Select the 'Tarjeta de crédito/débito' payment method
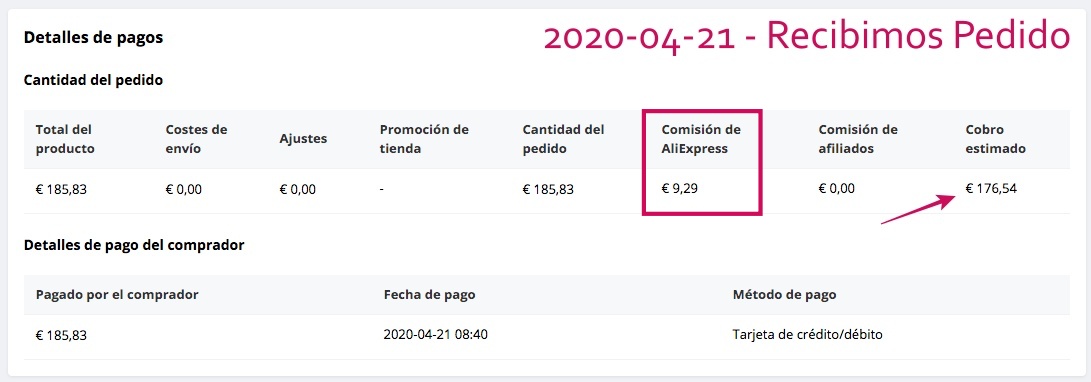1091x382 pixels. 808,335
